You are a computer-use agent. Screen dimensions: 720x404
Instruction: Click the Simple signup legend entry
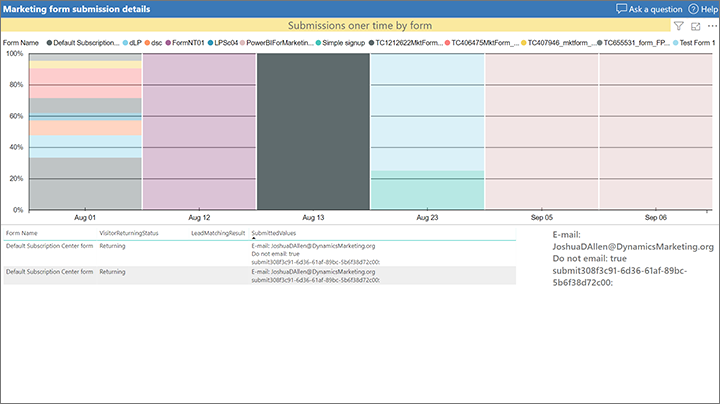point(340,43)
